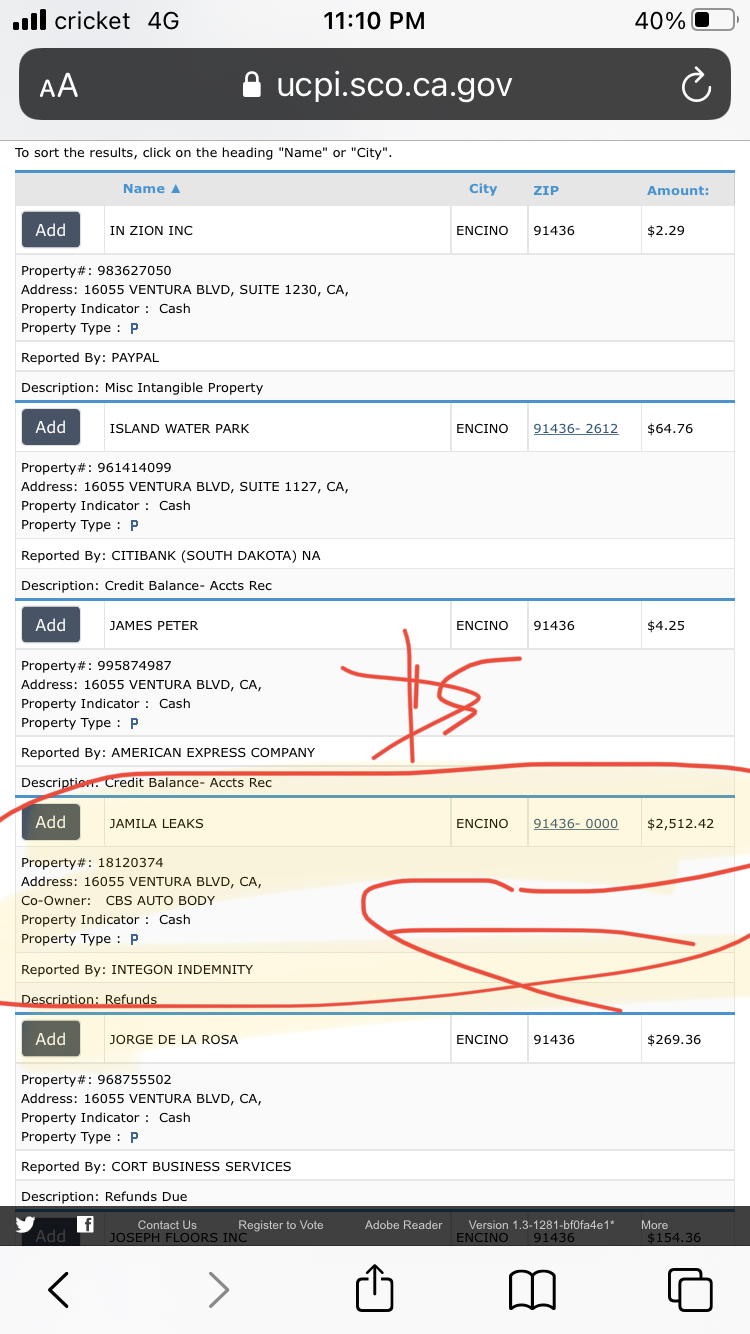Reload the page with the refresh icon
This screenshot has width=750, height=1334.
[695, 86]
